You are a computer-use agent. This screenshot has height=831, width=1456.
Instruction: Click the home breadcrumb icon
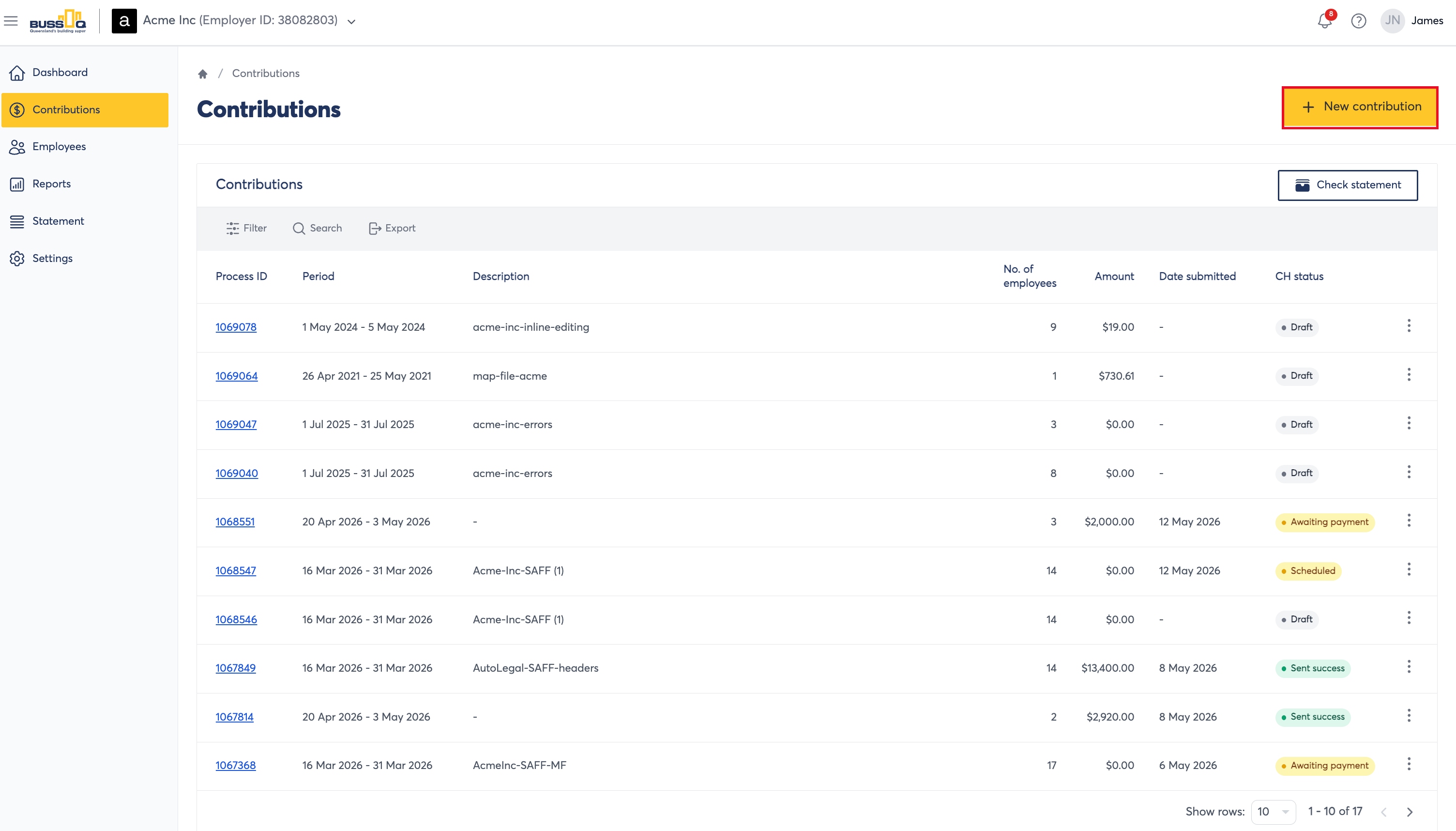click(202, 74)
